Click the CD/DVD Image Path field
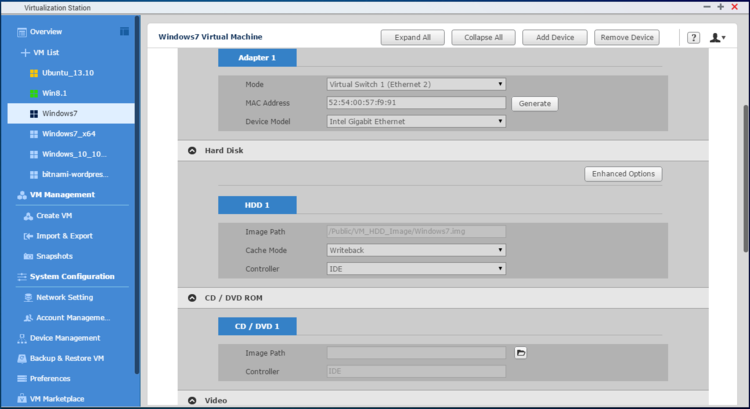The height and width of the screenshot is (409, 750). point(416,353)
